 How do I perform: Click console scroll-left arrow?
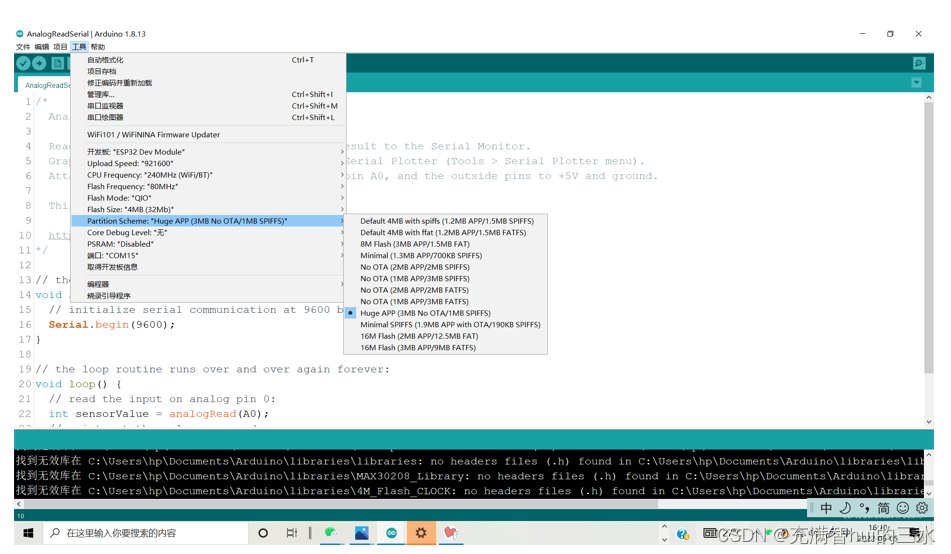pyautogui.click(x=19, y=504)
